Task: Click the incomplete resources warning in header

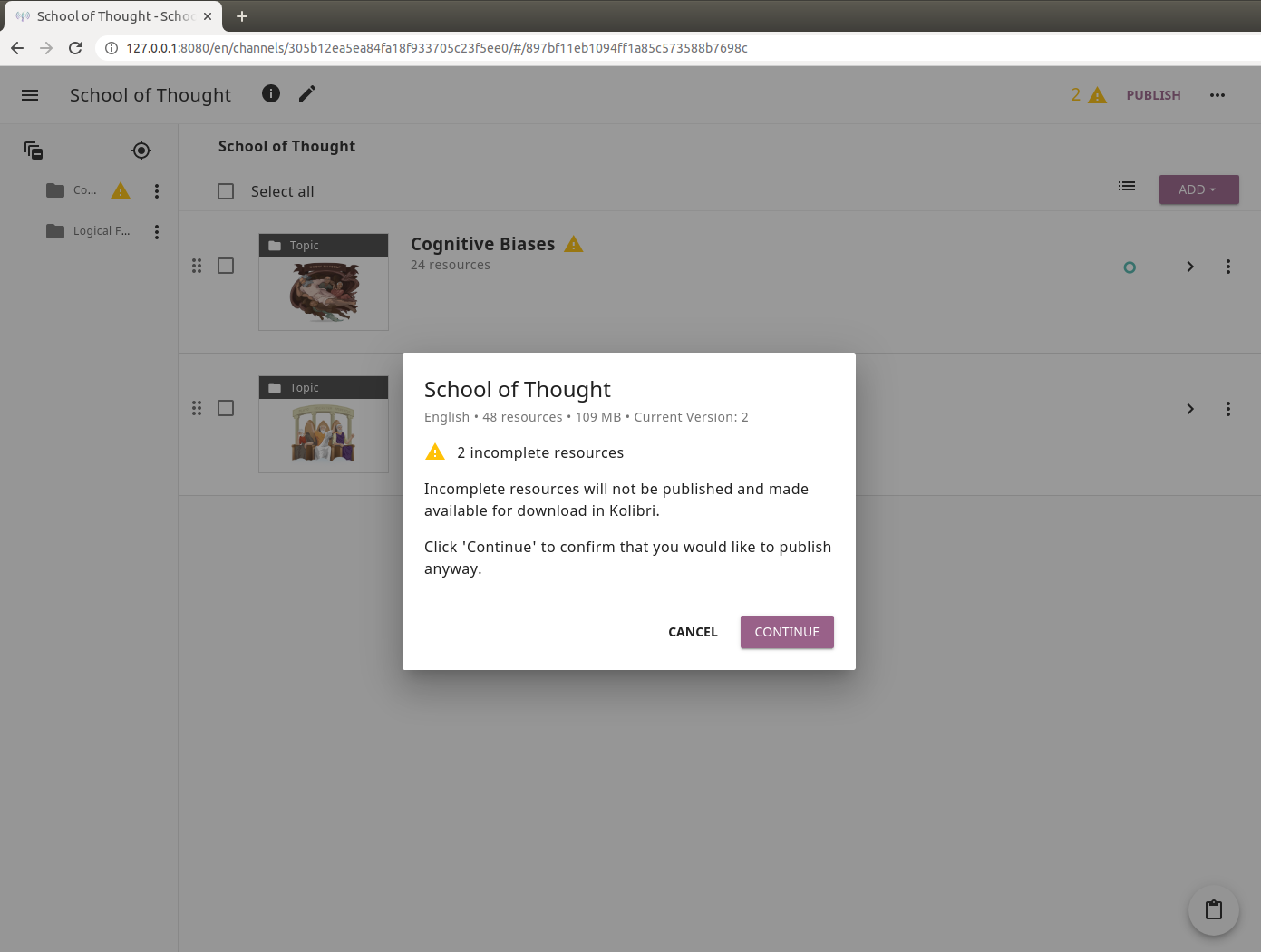Action: click(1089, 95)
